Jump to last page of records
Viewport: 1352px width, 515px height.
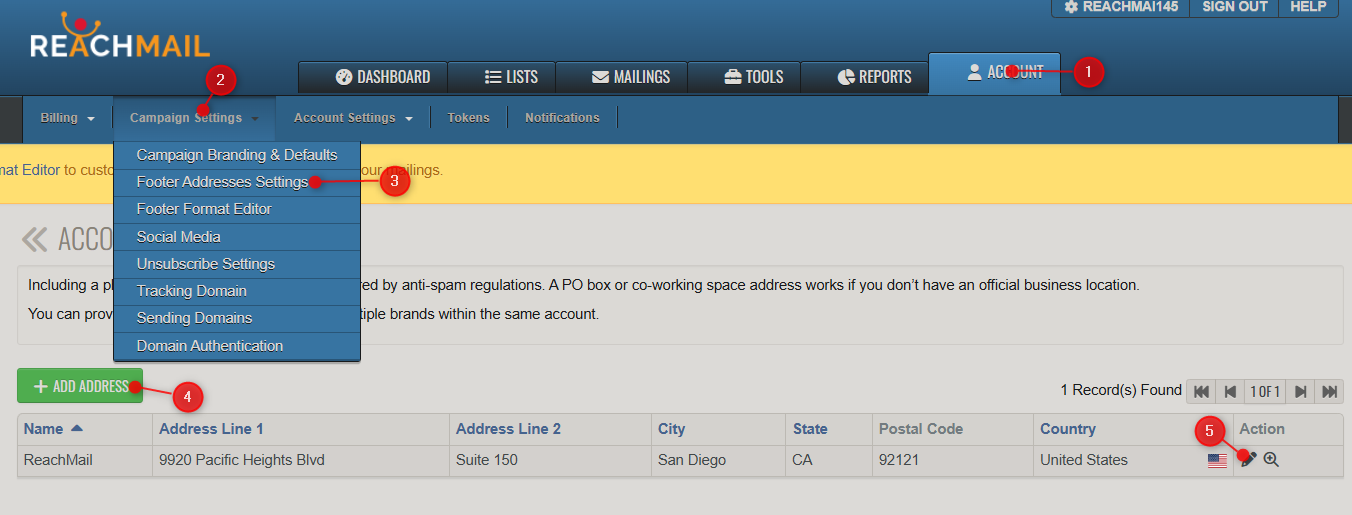pyautogui.click(x=1329, y=391)
